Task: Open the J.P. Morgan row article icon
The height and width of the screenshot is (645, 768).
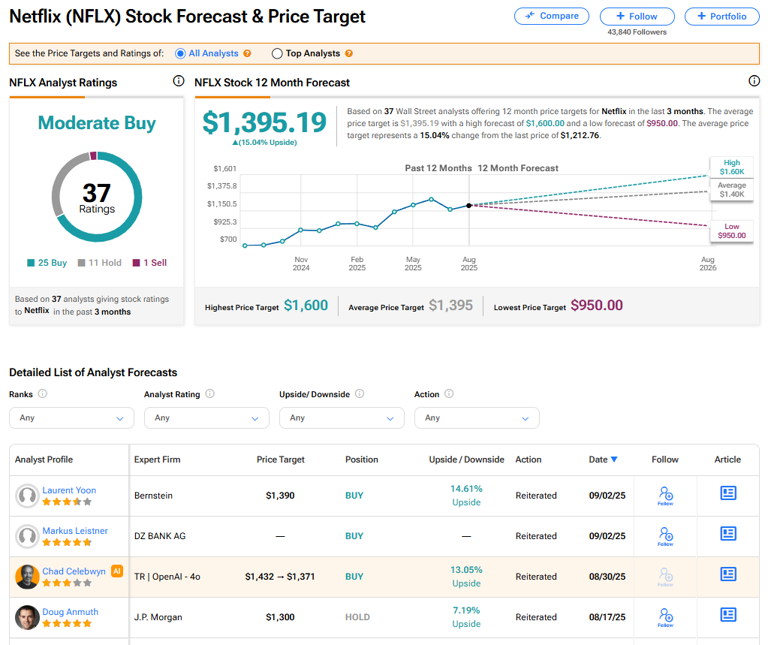Action: pyautogui.click(x=728, y=615)
